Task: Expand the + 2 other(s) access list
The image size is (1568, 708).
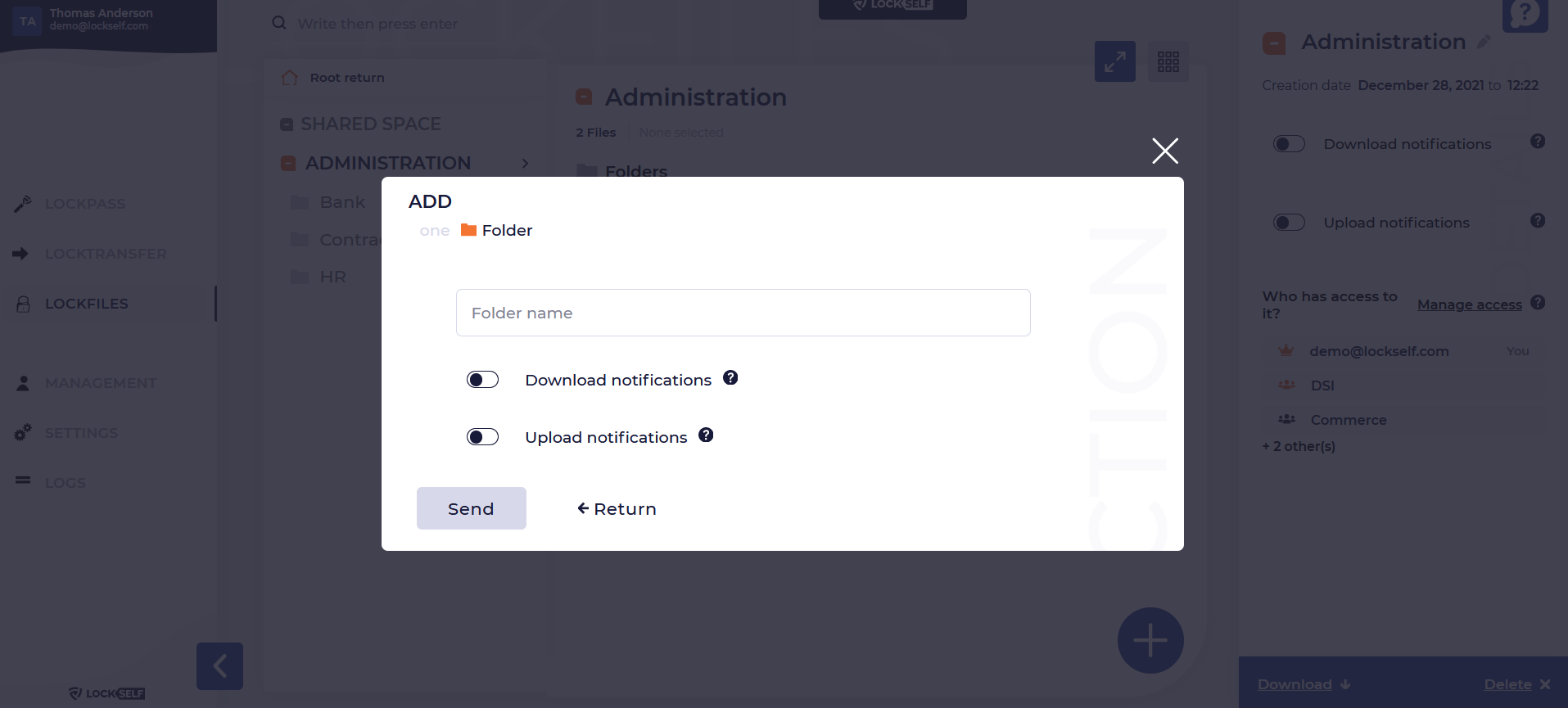Action: (x=1299, y=446)
